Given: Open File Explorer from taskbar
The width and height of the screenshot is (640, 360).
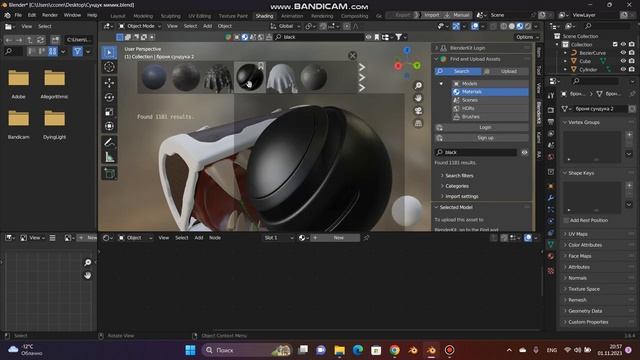Looking at the screenshot, I should click(339, 350).
